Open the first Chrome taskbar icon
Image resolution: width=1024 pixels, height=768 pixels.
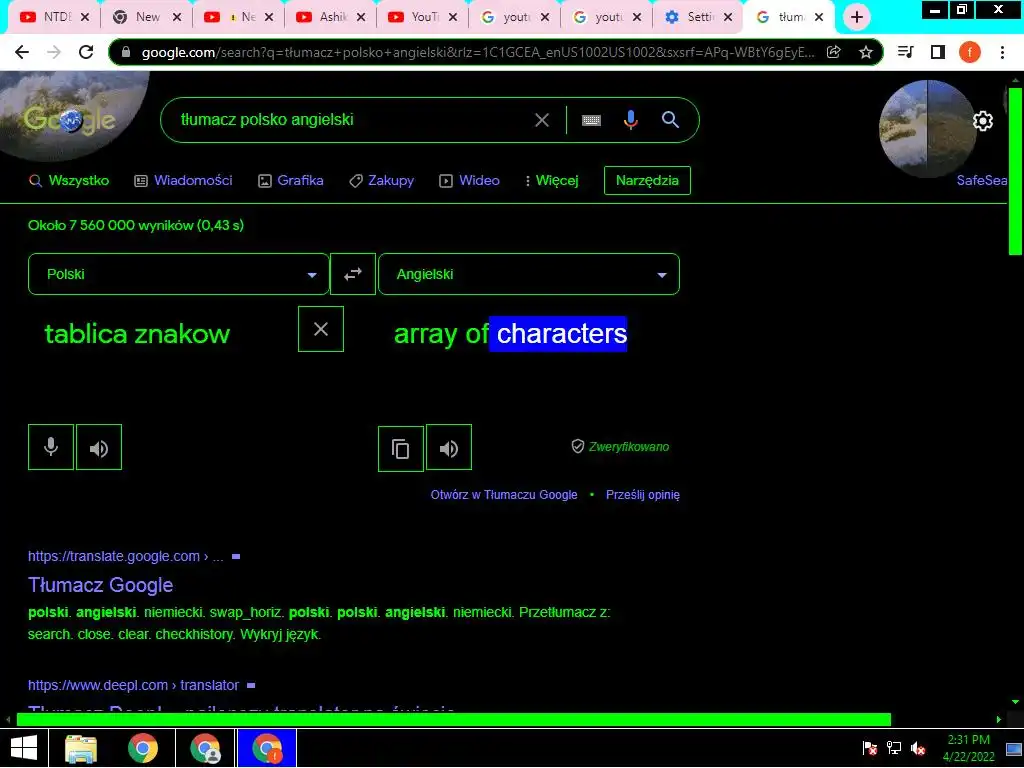(143, 748)
